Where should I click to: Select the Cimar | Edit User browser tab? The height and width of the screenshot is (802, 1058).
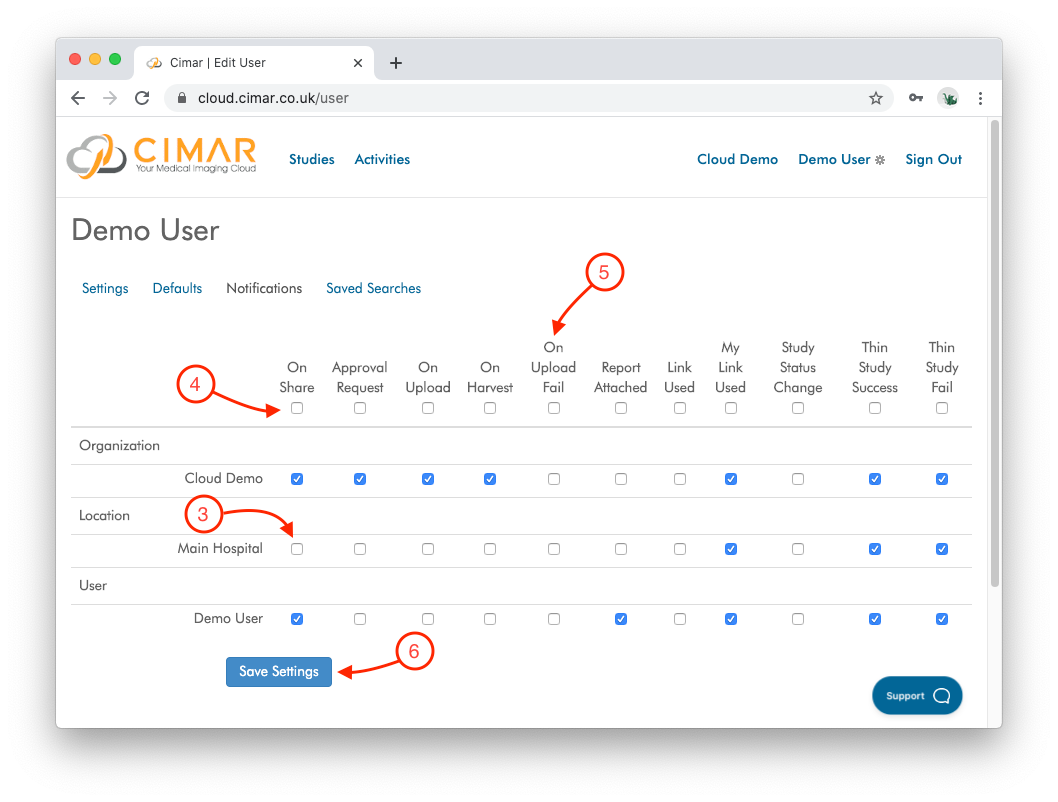click(254, 63)
